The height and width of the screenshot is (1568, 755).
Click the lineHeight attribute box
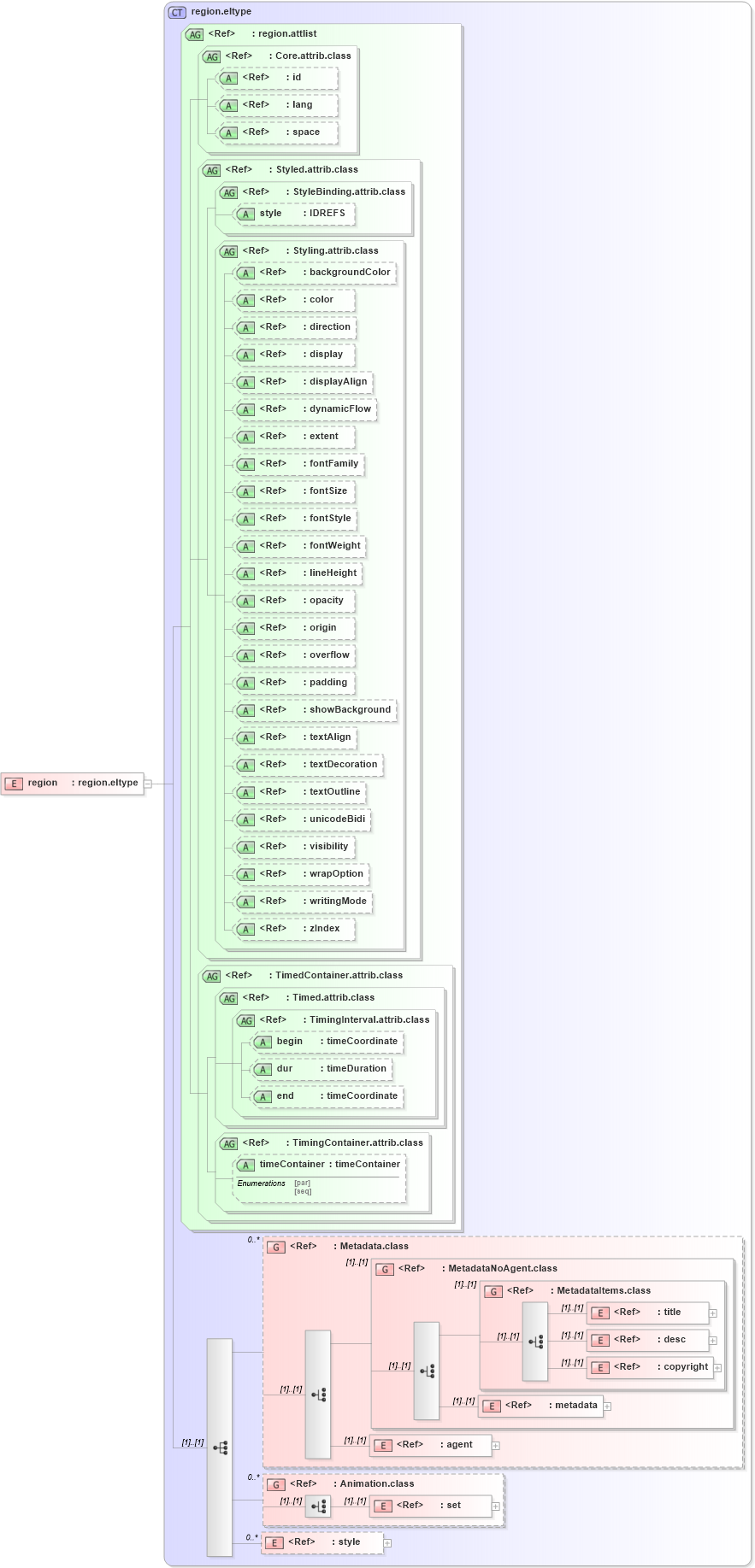pyautogui.click(x=298, y=573)
